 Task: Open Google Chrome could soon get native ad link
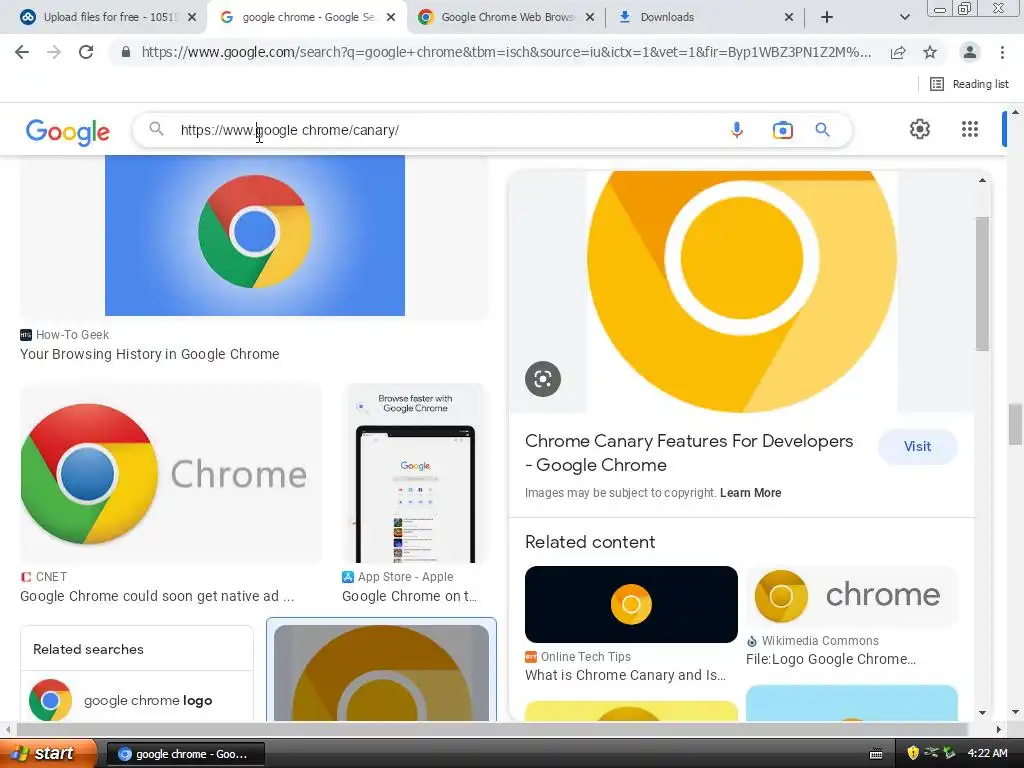point(157,596)
